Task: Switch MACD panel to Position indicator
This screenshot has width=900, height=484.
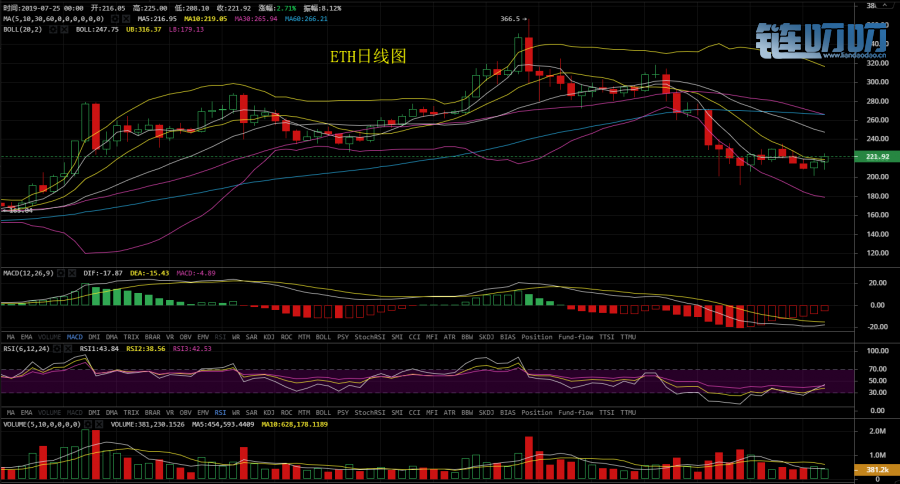Action: coord(537,337)
